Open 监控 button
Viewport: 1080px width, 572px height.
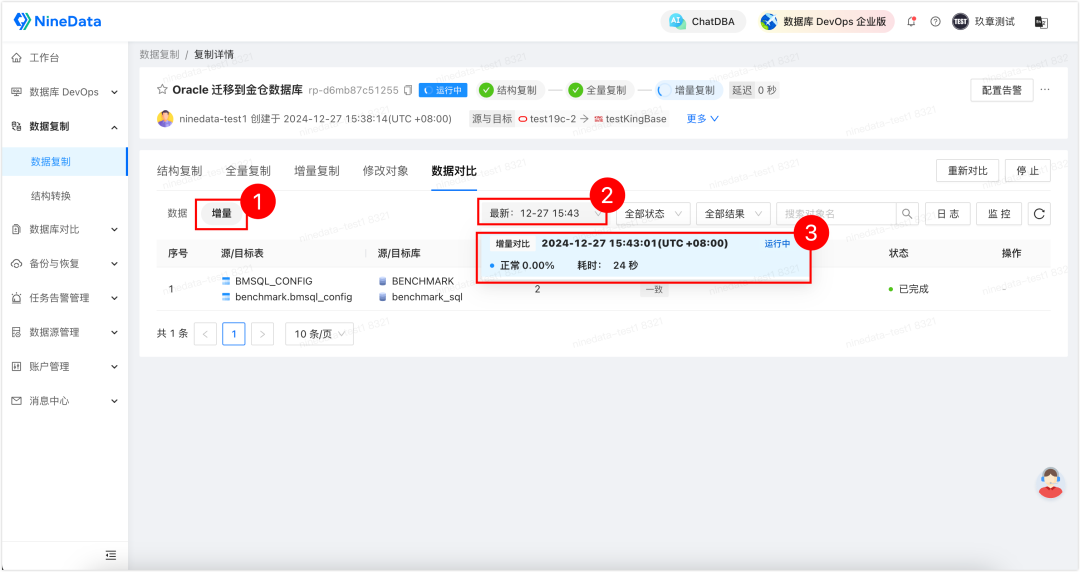point(999,214)
